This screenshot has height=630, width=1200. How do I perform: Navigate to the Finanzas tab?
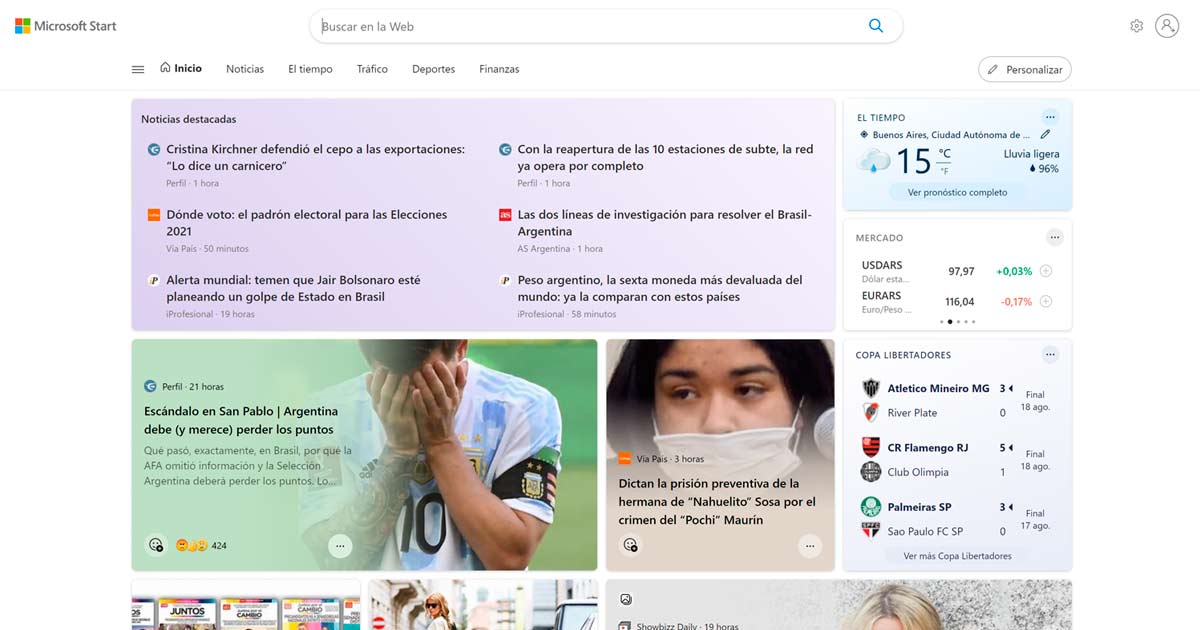pyautogui.click(x=499, y=69)
